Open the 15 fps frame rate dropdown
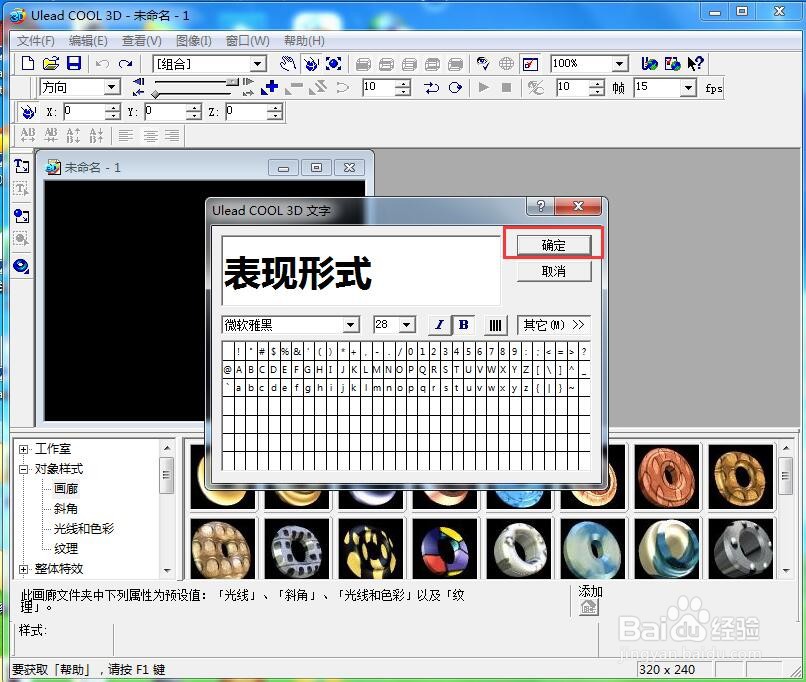806x682 pixels. tap(688, 87)
